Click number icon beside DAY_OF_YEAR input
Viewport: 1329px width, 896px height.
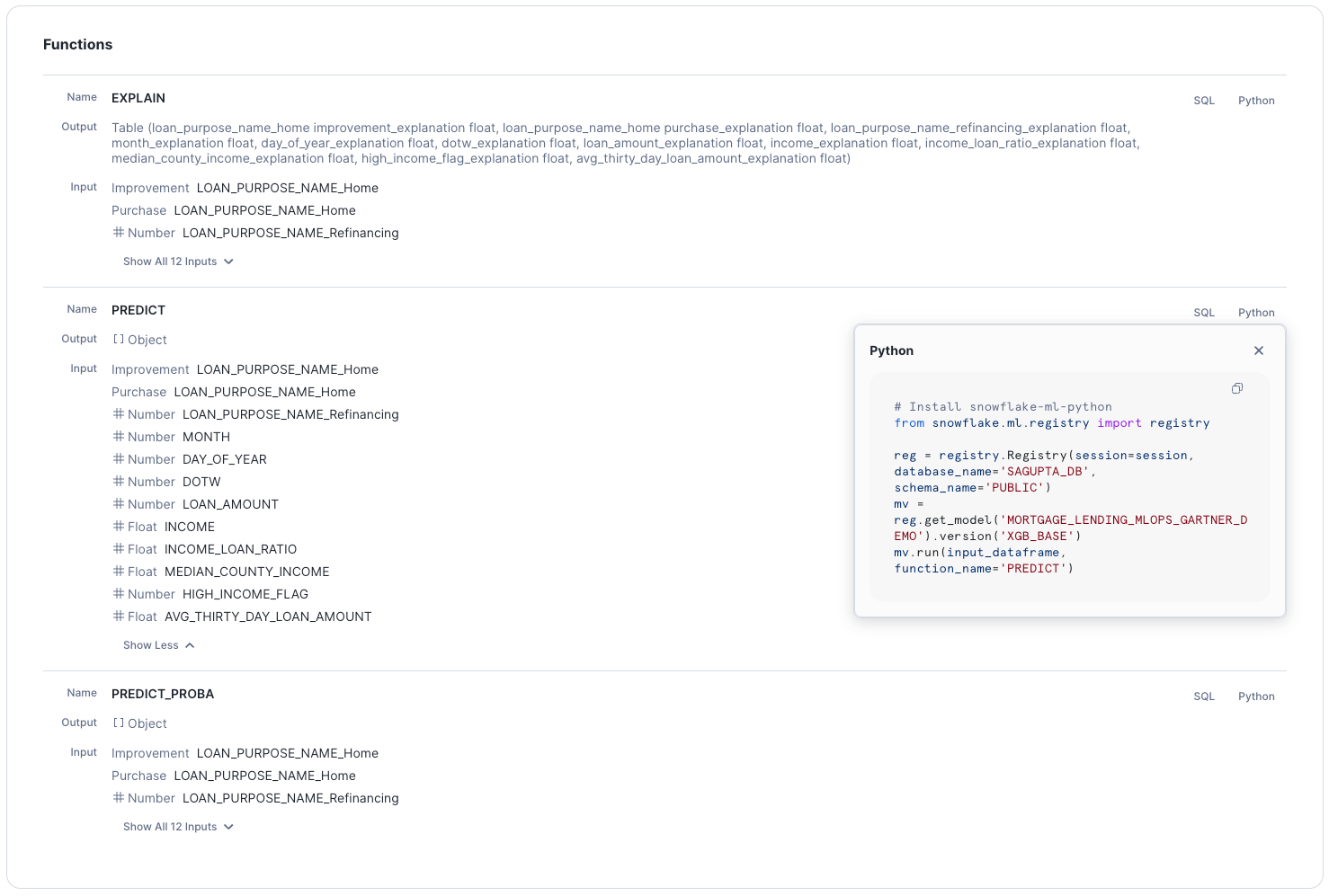tap(119, 459)
